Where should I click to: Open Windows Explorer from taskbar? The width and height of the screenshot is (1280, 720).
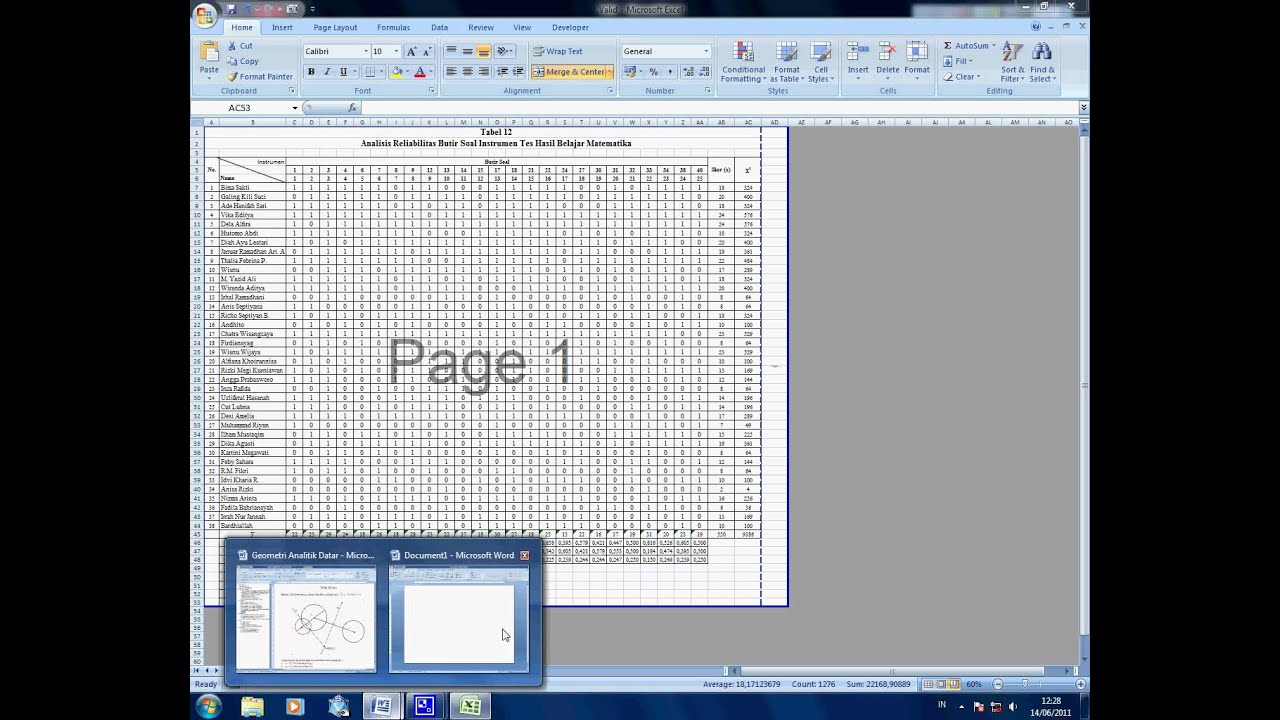(x=252, y=706)
